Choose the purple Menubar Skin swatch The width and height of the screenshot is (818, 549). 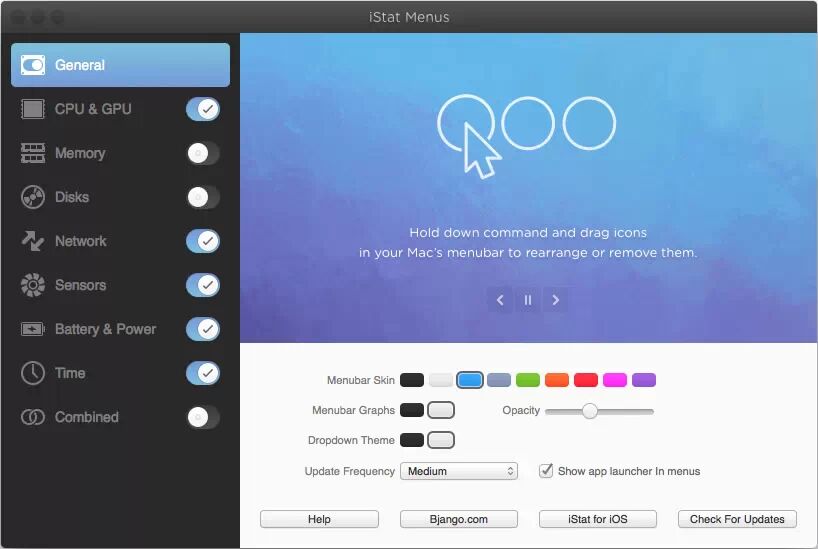pos(644,380)
